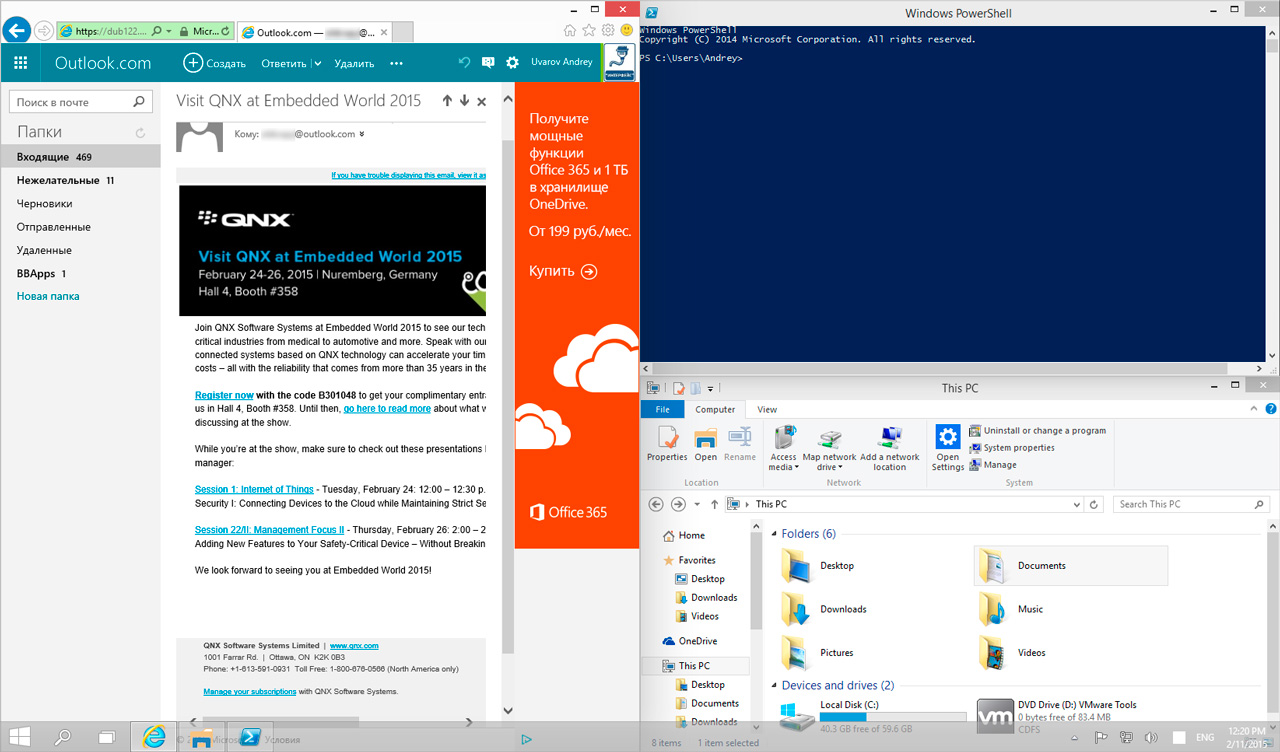Click the browser back button
Viewport: 1280px width, 752px height.
(x=16, y=30)
